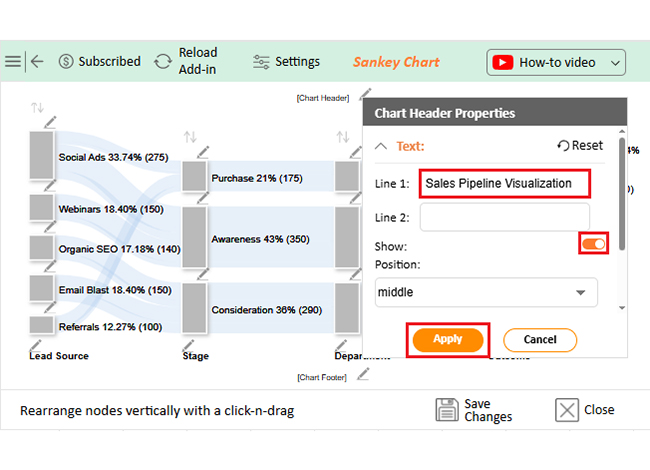Click the properties panel vertical scrollbar

[x=621, y=194]
